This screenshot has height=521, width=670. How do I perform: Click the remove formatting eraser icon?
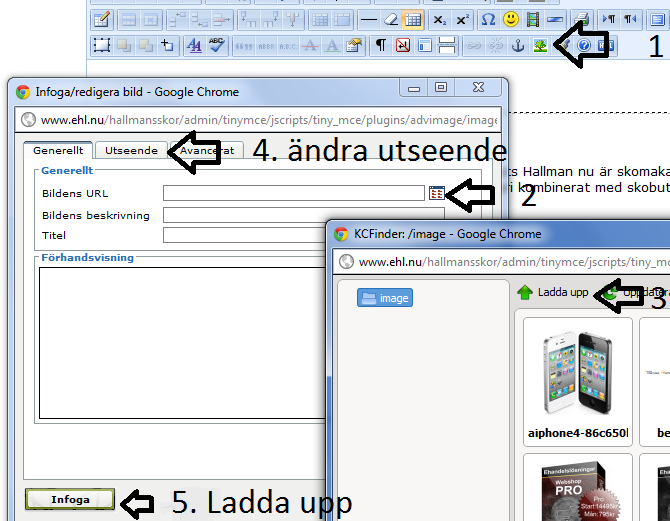tap(391, 20)
